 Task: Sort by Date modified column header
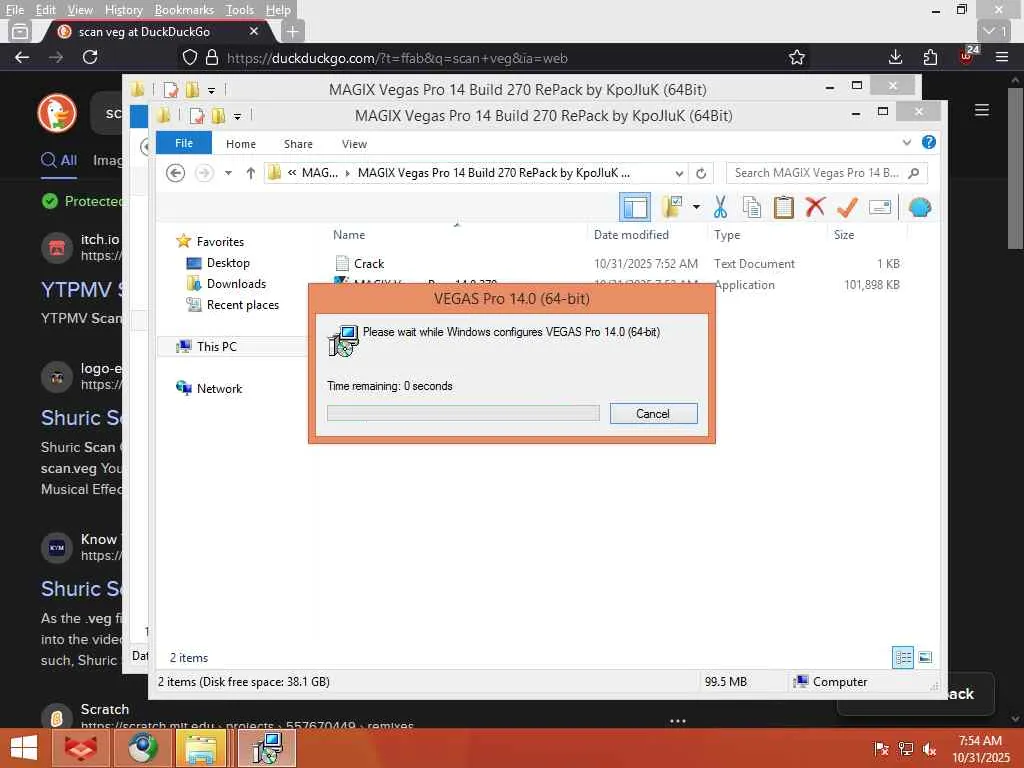click(x=631, y=235)
